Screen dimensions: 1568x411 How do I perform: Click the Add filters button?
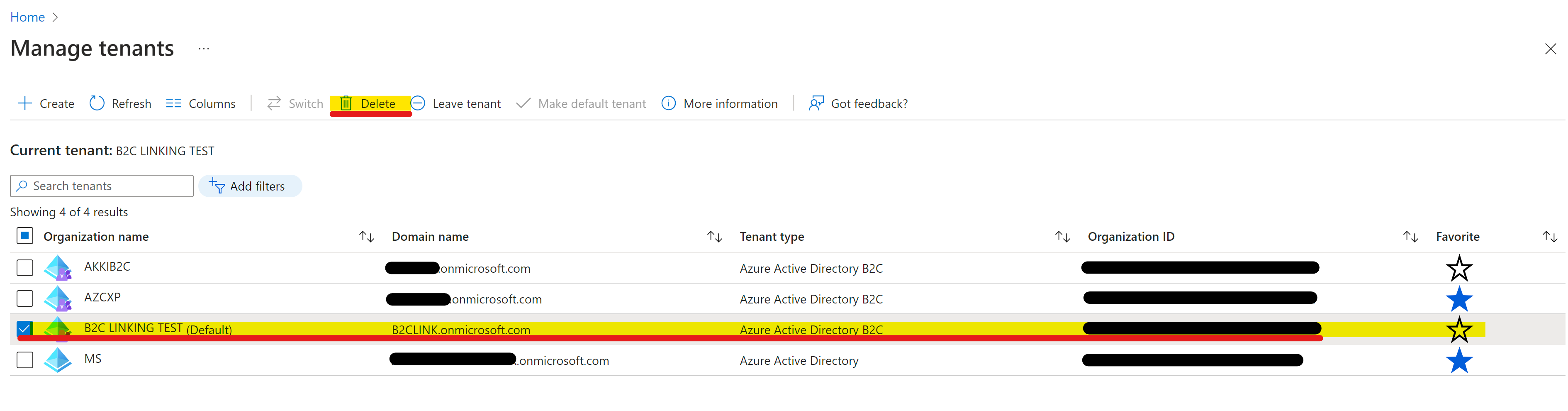250,186
